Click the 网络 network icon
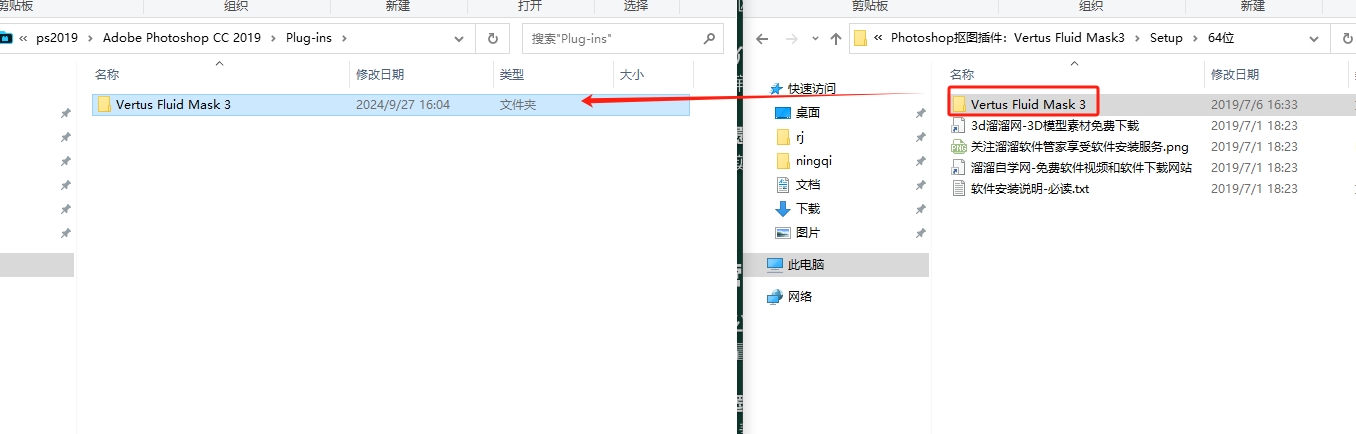 [x=775, y=296]
